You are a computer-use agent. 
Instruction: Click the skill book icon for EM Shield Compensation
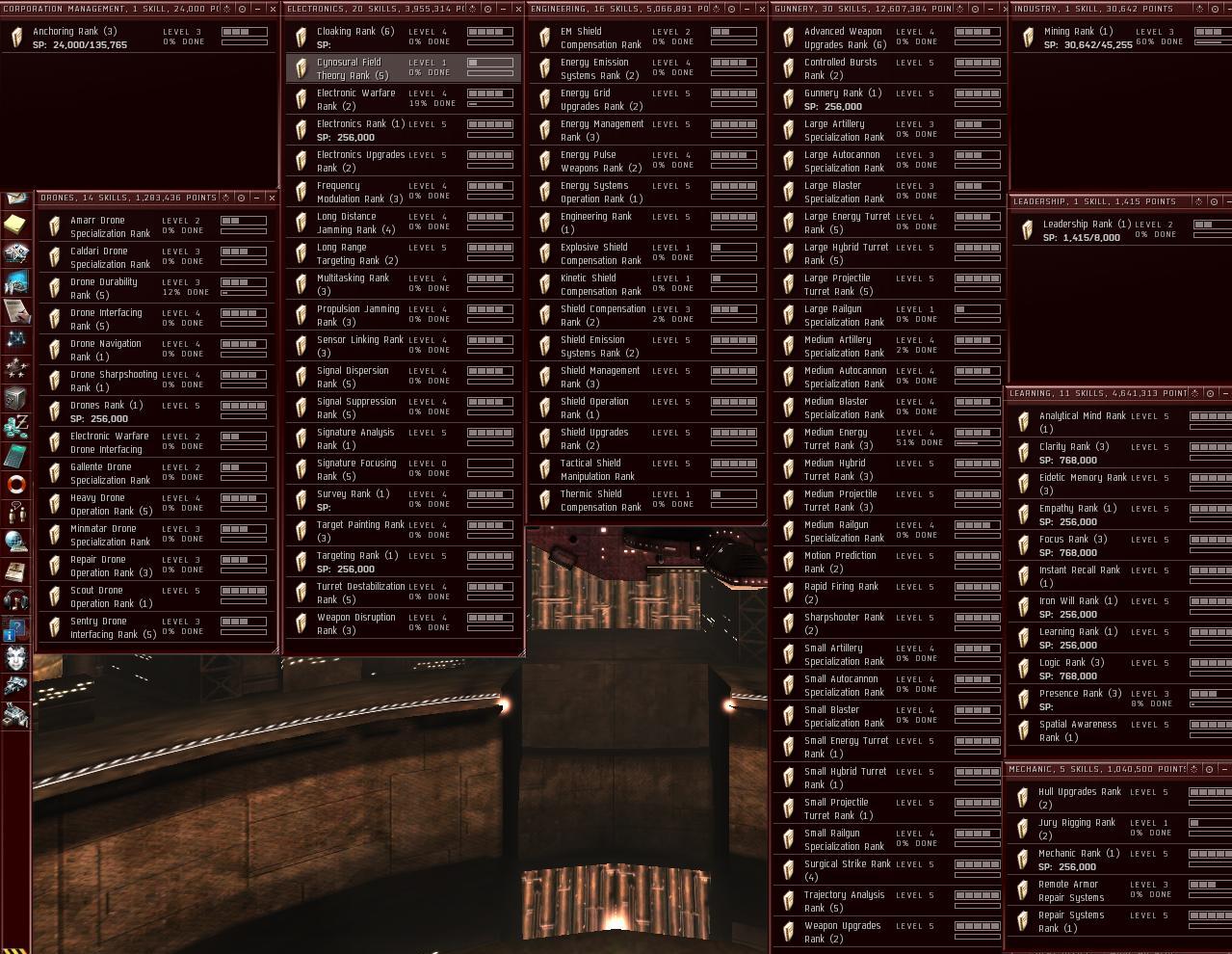pos(545,38)
